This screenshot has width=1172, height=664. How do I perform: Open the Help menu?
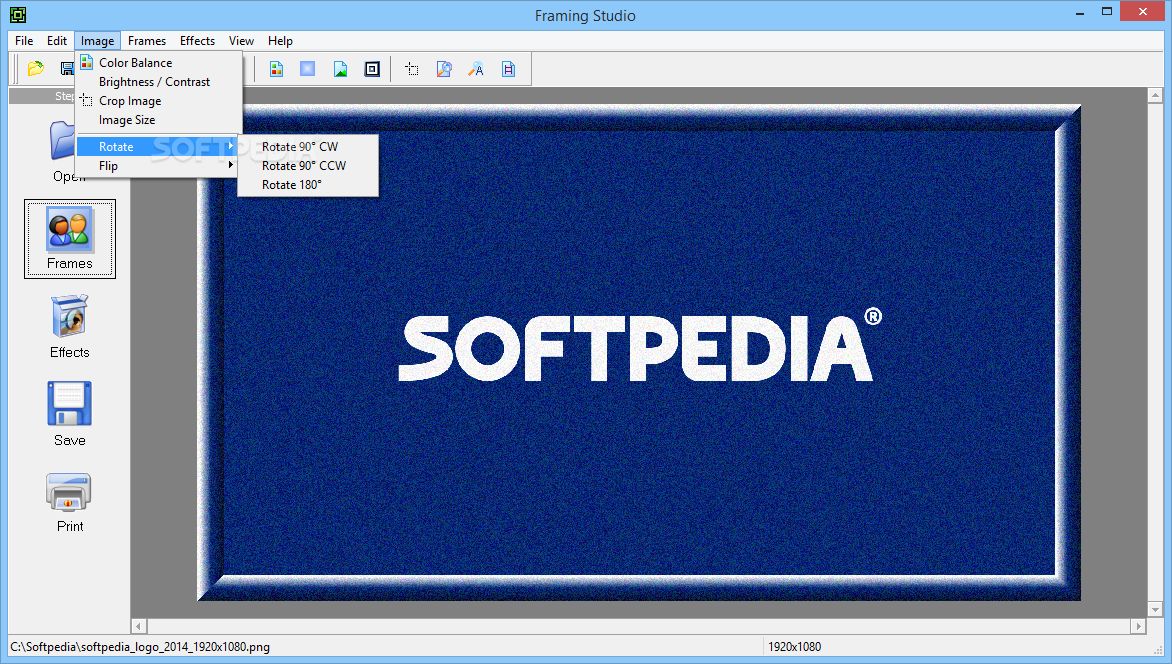click(280, 41)
